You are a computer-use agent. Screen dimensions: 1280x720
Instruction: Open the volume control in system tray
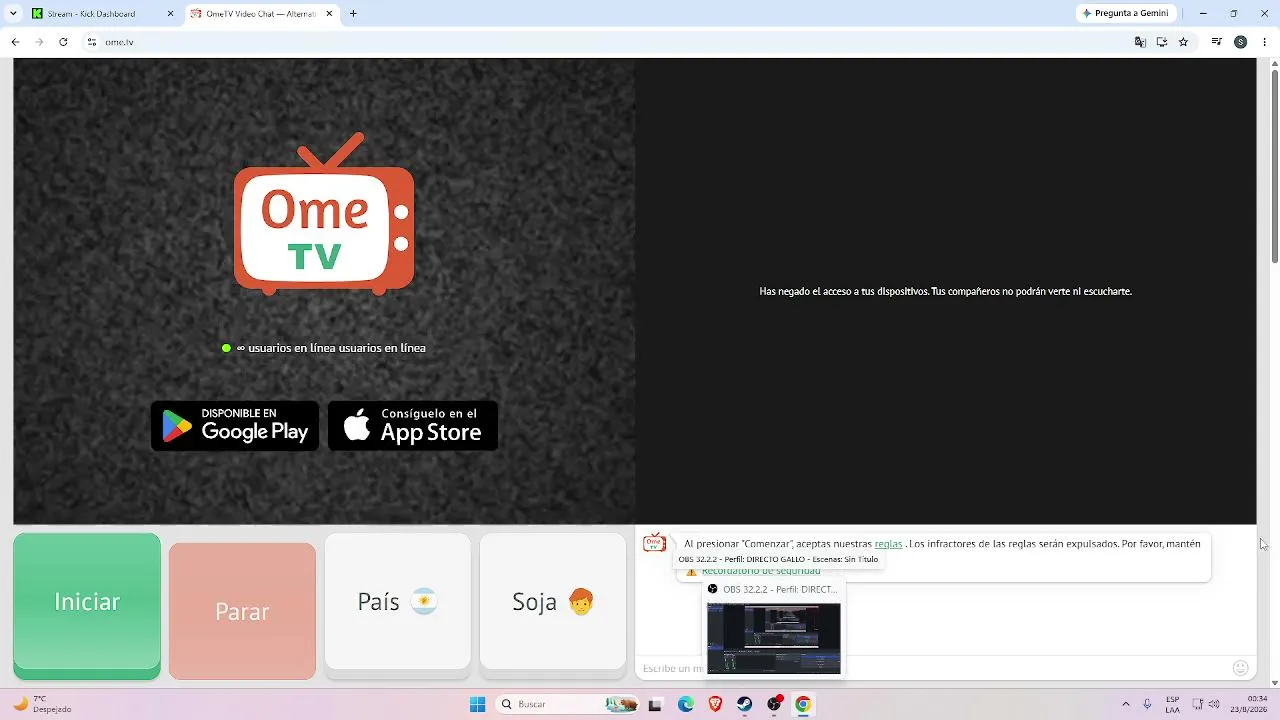[1216, 704]
